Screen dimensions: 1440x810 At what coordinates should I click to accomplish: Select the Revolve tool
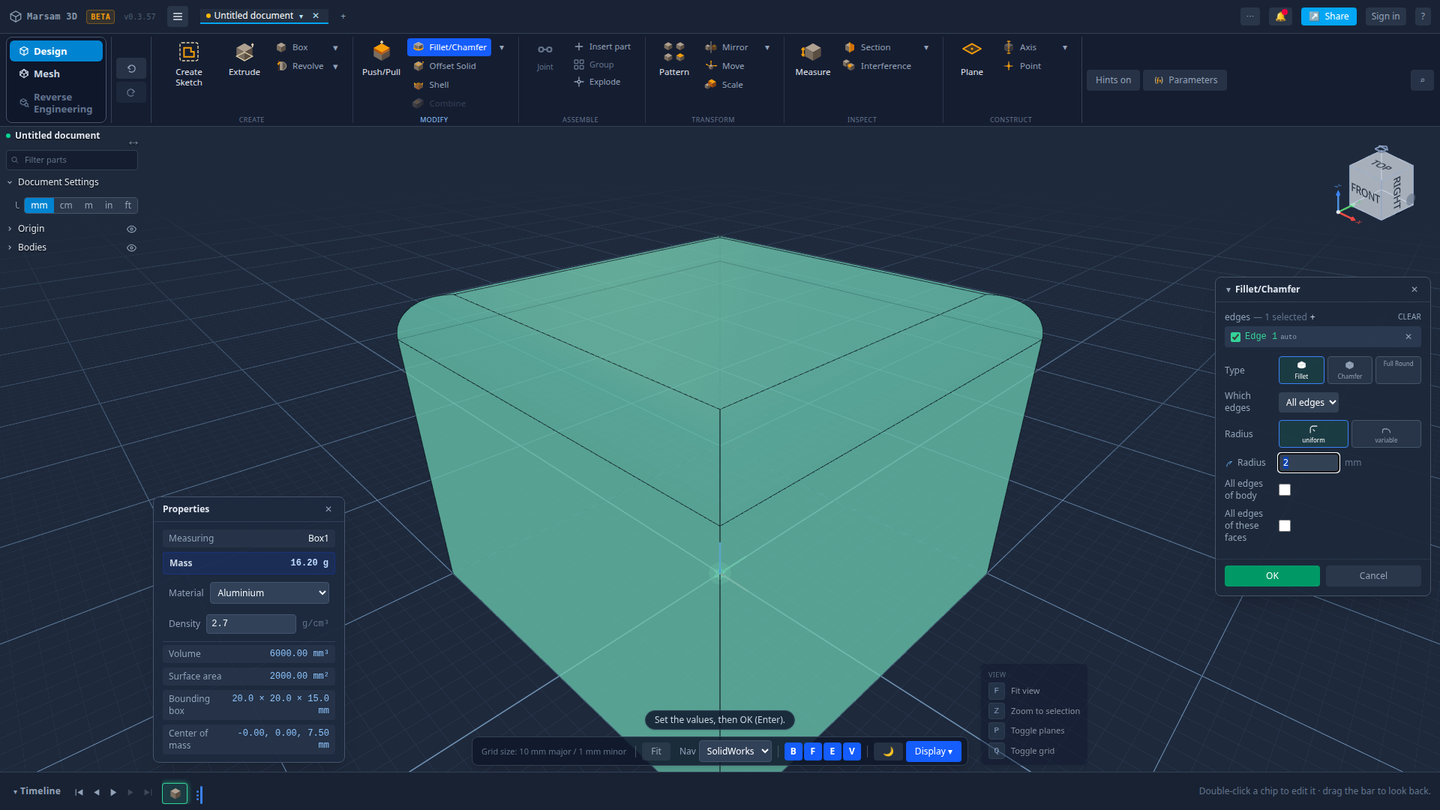[x=301, y=66]
